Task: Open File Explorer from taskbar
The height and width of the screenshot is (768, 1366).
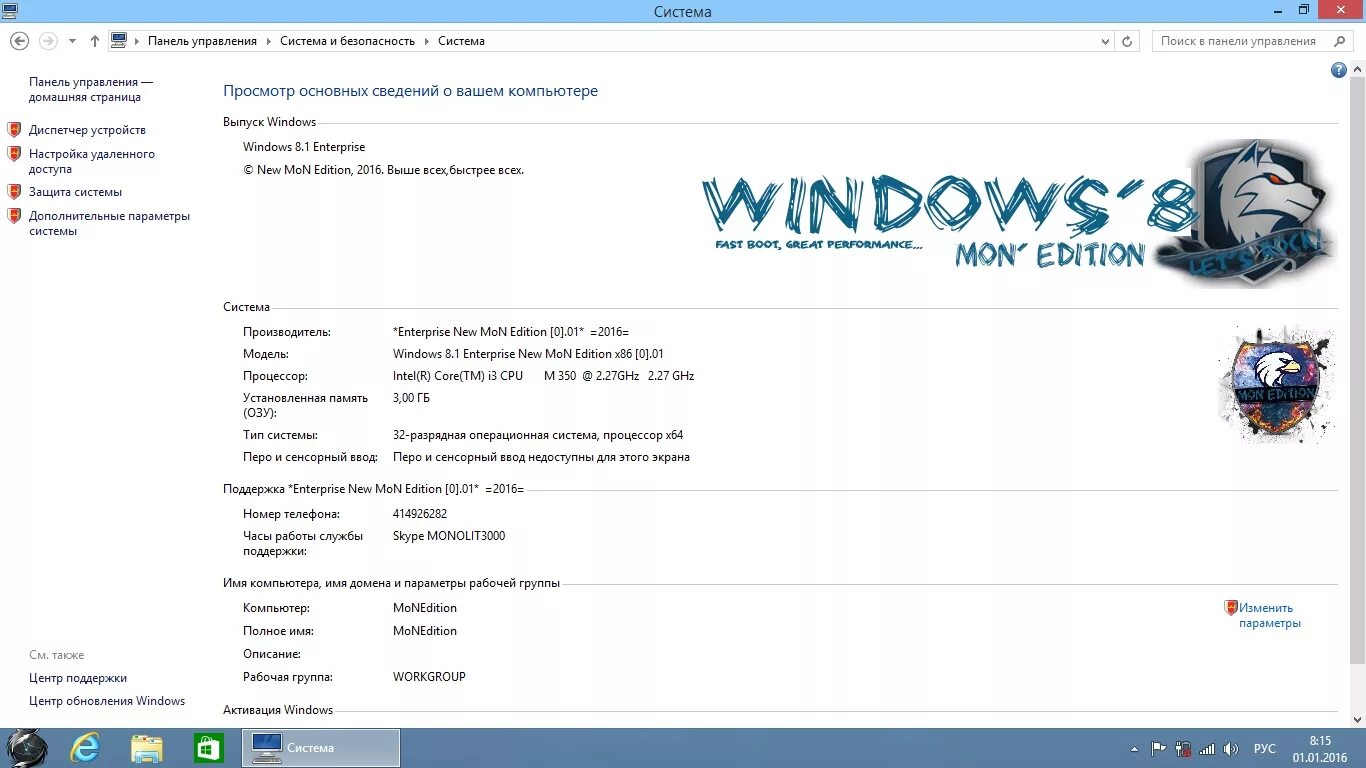Action: (147, 748)
